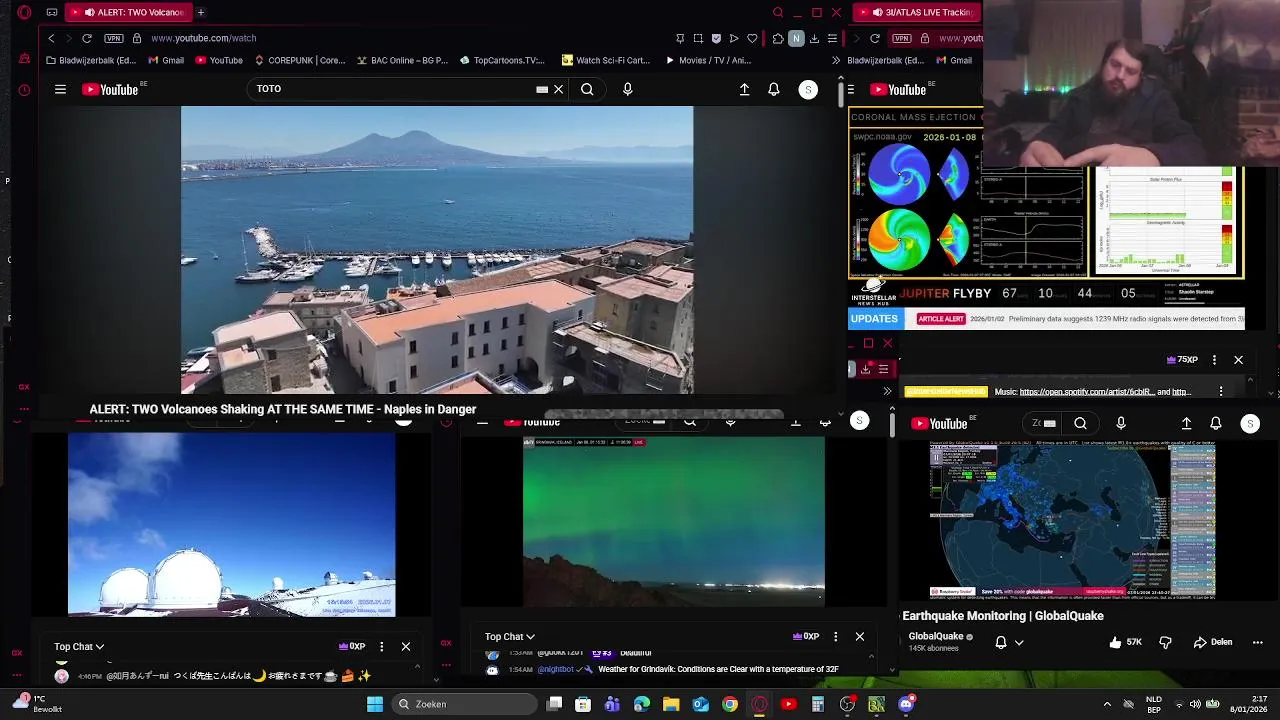Open the downloads arrow in Opera toolbar
Screen dimensions: 1280x720
(814, 38)
